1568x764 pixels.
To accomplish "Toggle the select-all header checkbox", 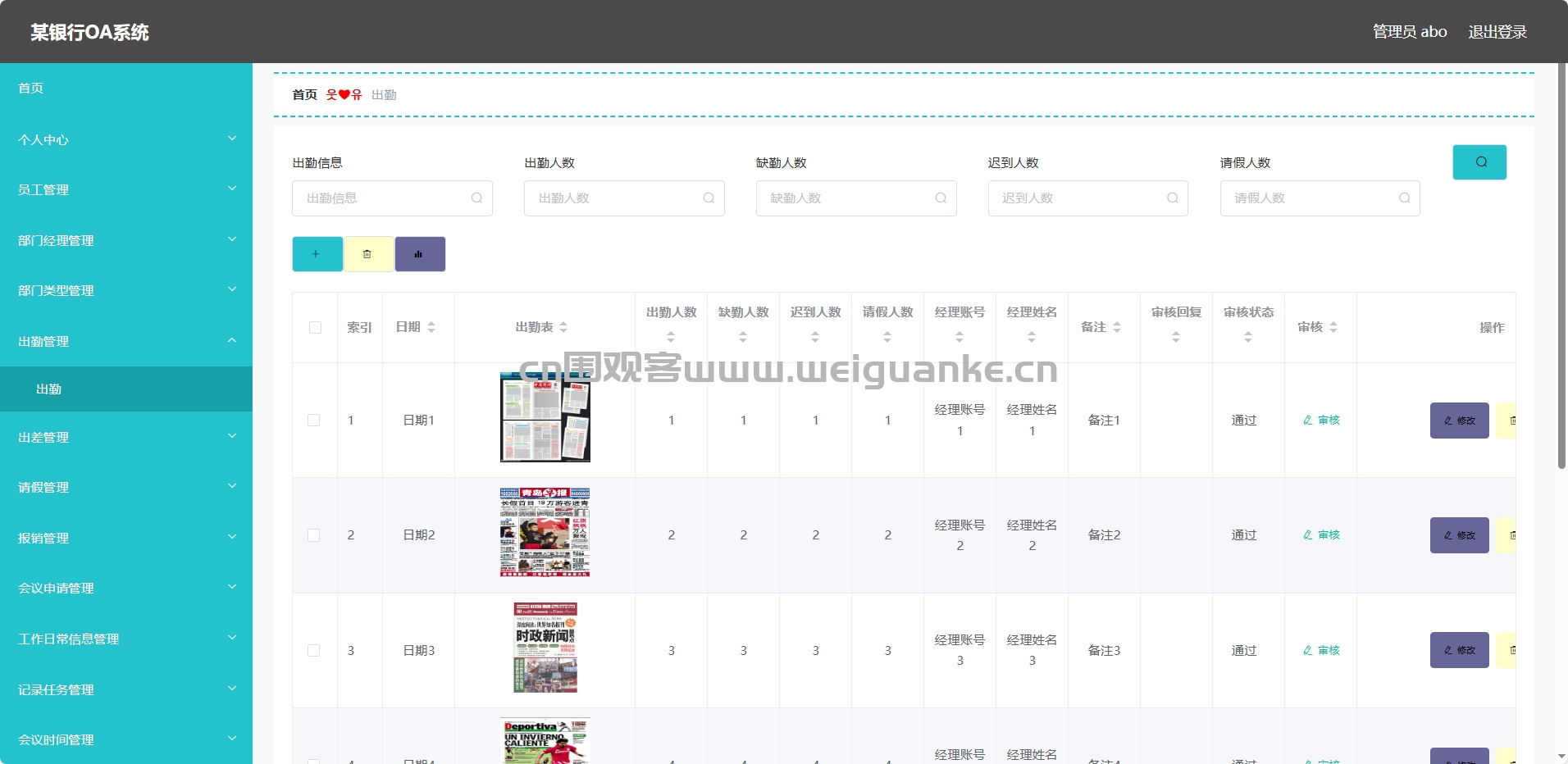I will point(315,327).
